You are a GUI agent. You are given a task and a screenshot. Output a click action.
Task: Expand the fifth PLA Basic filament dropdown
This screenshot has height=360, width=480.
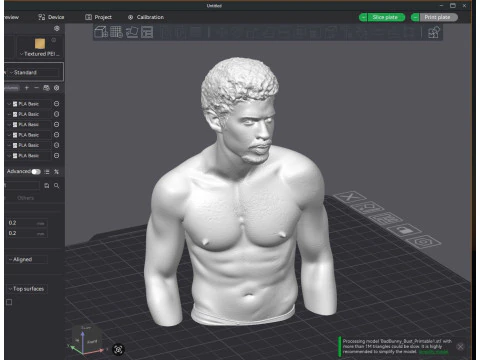tap(9, 145)
